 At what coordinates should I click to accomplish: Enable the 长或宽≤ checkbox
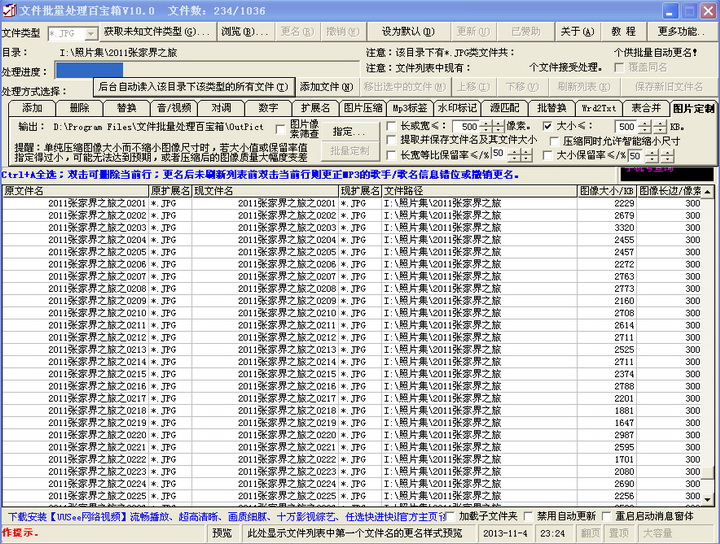pyautogui.click(x=391, y=127)
